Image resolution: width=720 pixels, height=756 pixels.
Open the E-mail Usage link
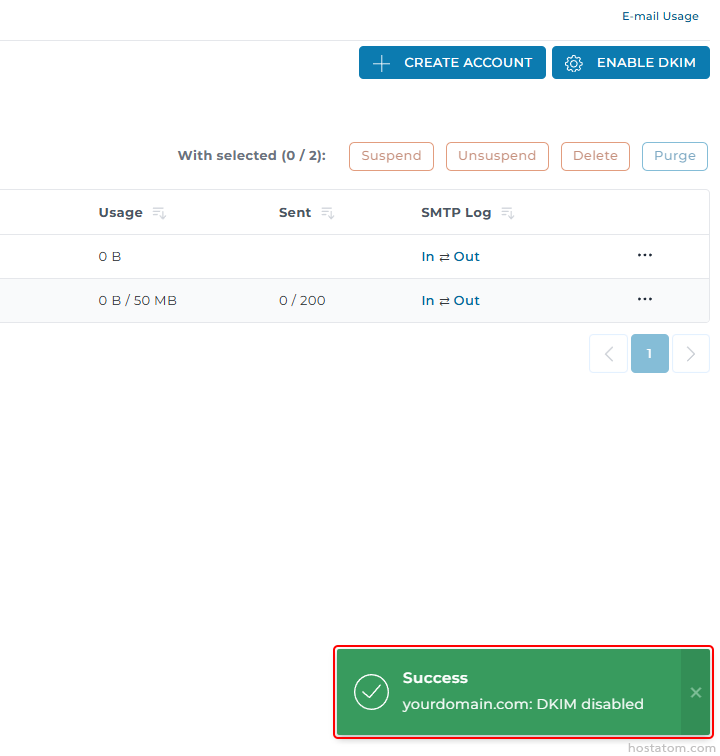pos(660,17)
